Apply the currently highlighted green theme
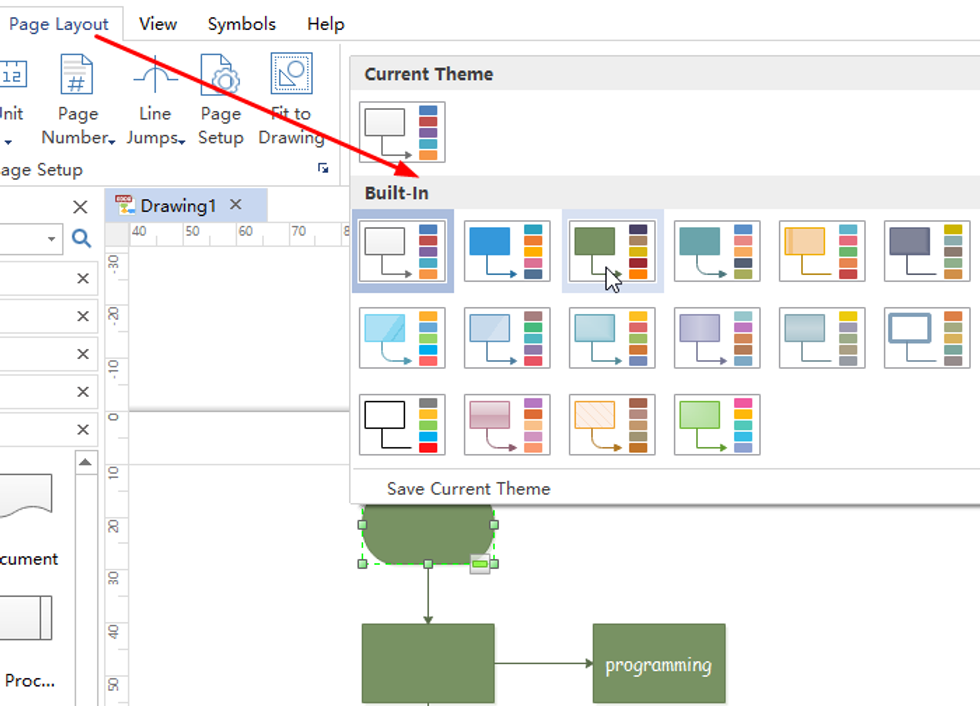Screen dimensions: 980x706 pyautogui.click(x=612, y=251)
